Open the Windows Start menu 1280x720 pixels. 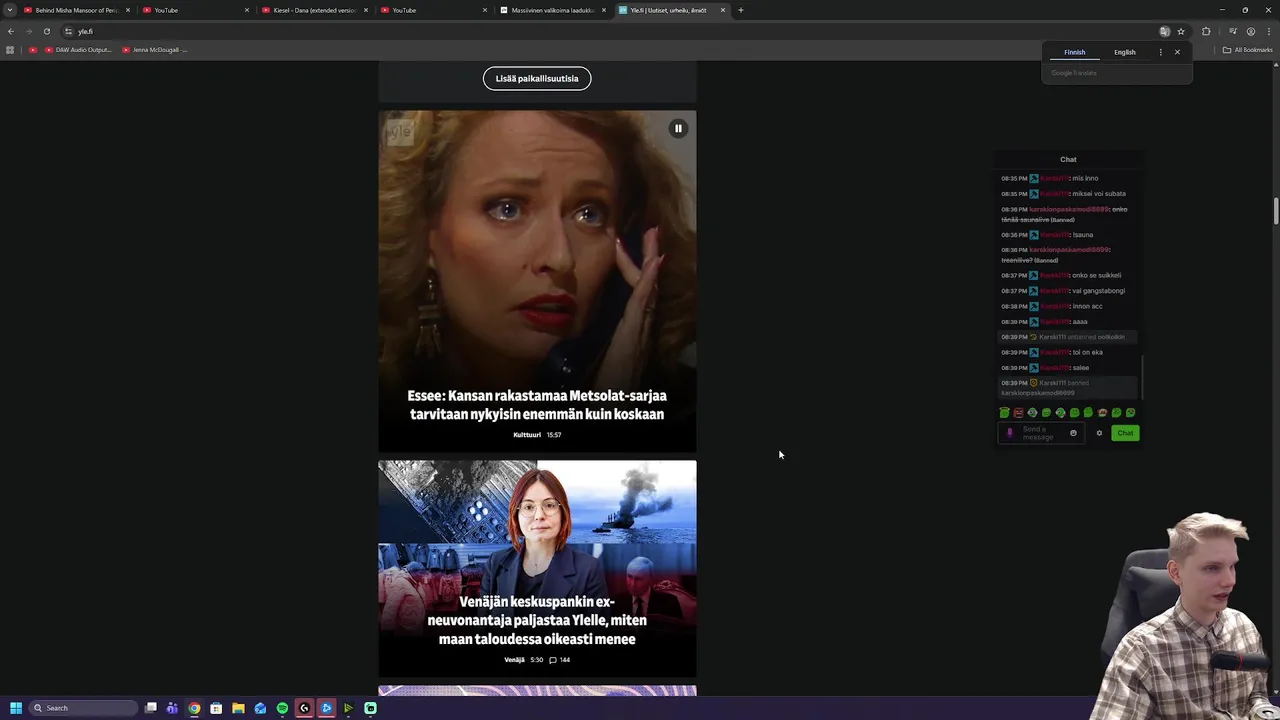tap(16, 708)
